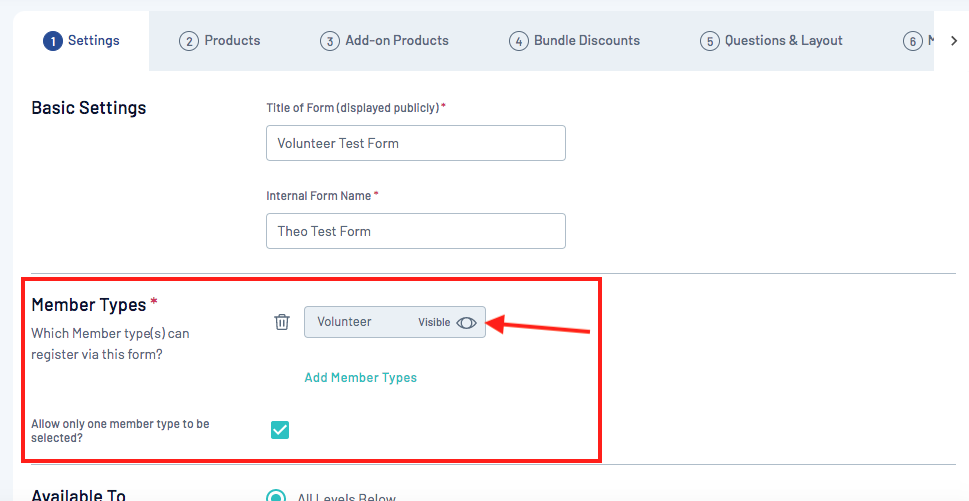The image size is (969, 501).
Task: Open the Bundle Discounts tab
Action: coord(574,41)
